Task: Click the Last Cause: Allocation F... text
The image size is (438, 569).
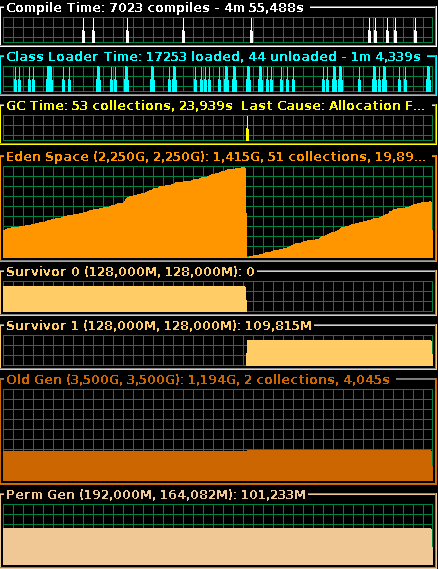Action: [x=333, y=106]
